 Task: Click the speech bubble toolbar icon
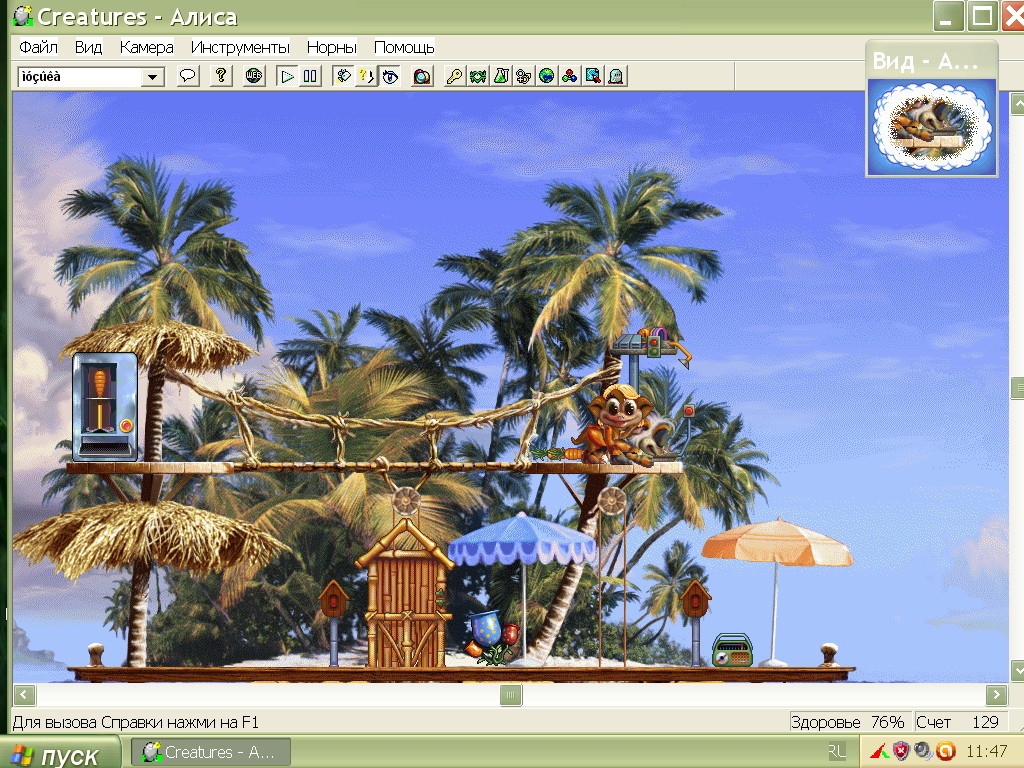187,76
